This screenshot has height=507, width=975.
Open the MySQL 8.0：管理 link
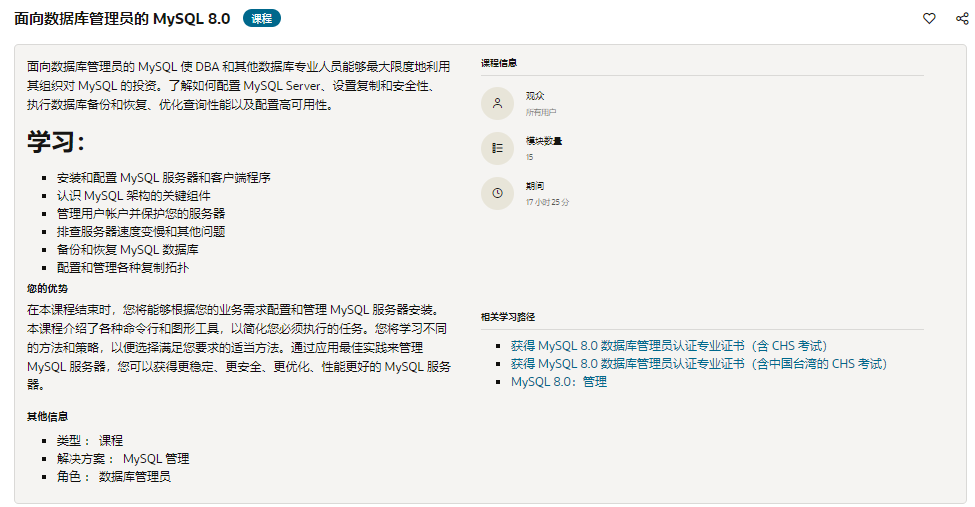[558, 382]
